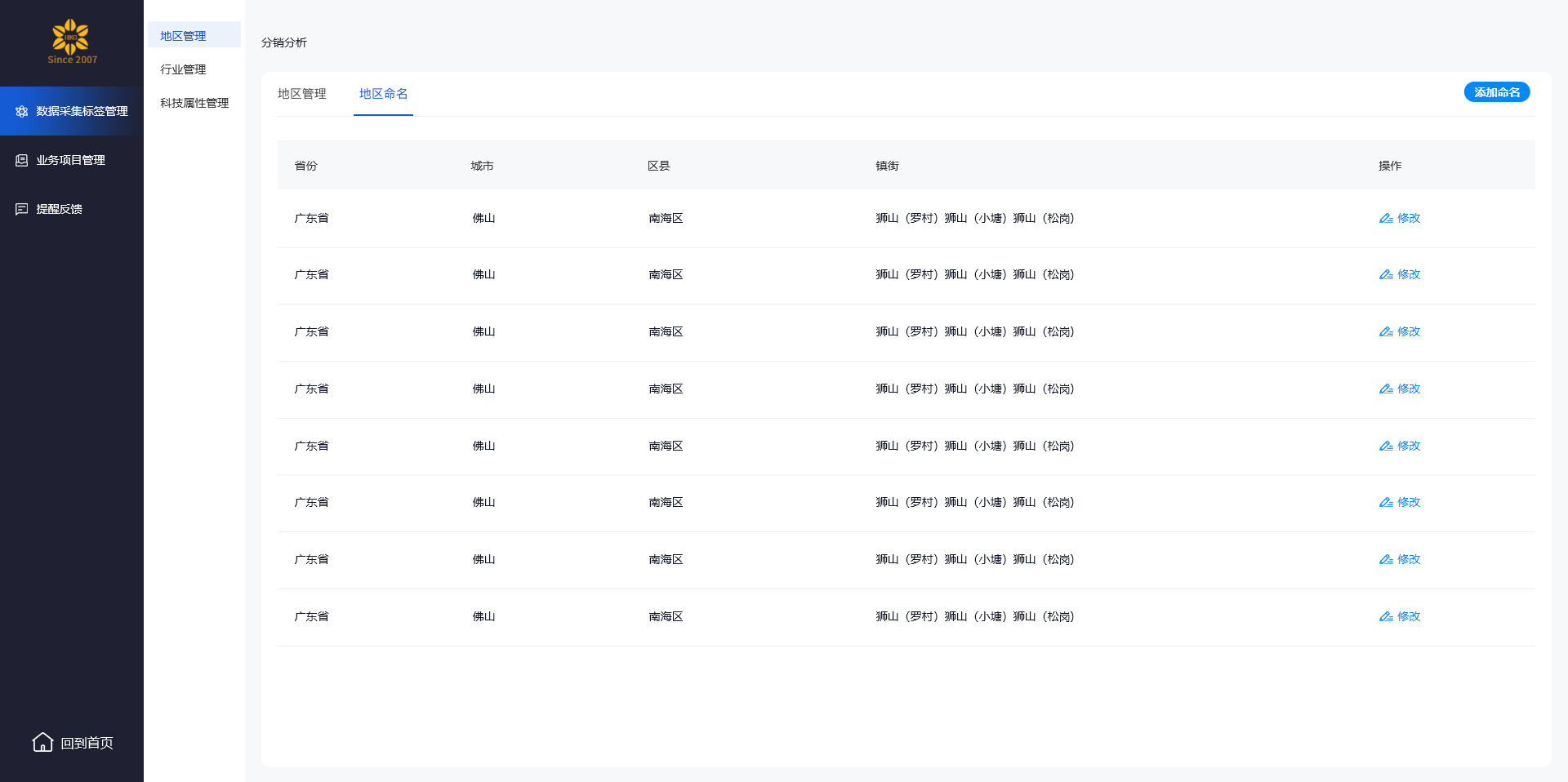The width and height of the screenshot is (1568, 782).
Task: Select the 地区命名 tab
Action: (383, 94)
